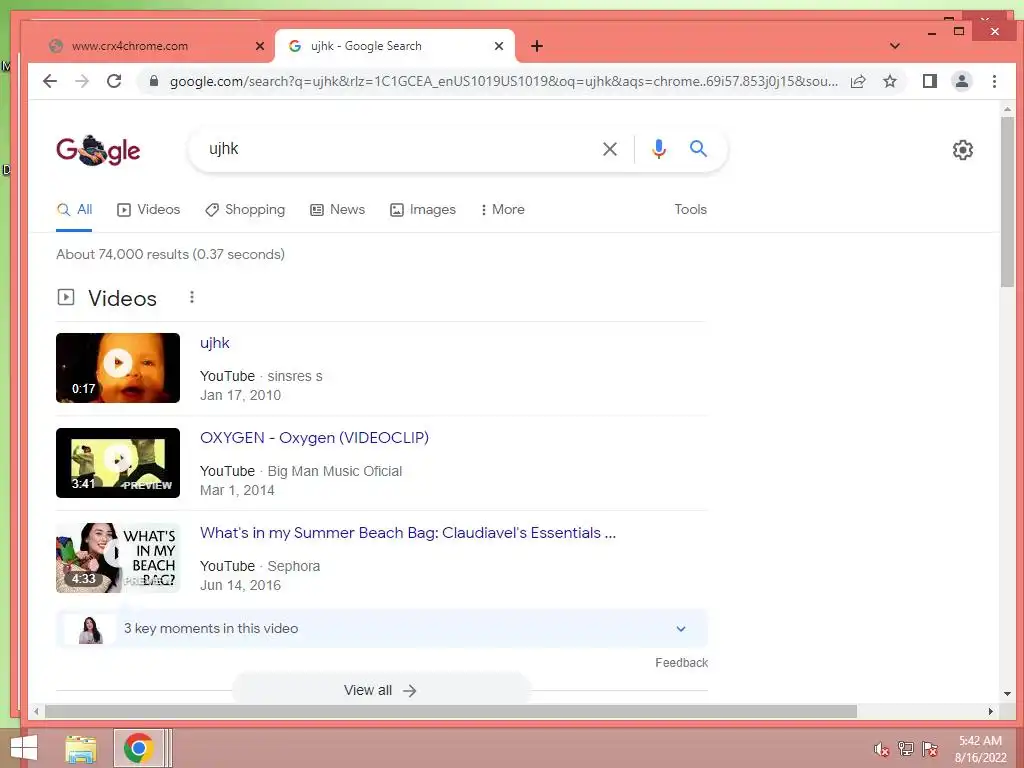The height and width of the screenshot is (768, 1024).
Task: Reload the Google search page
Action: pyautogui.click(x=114, y=81)
